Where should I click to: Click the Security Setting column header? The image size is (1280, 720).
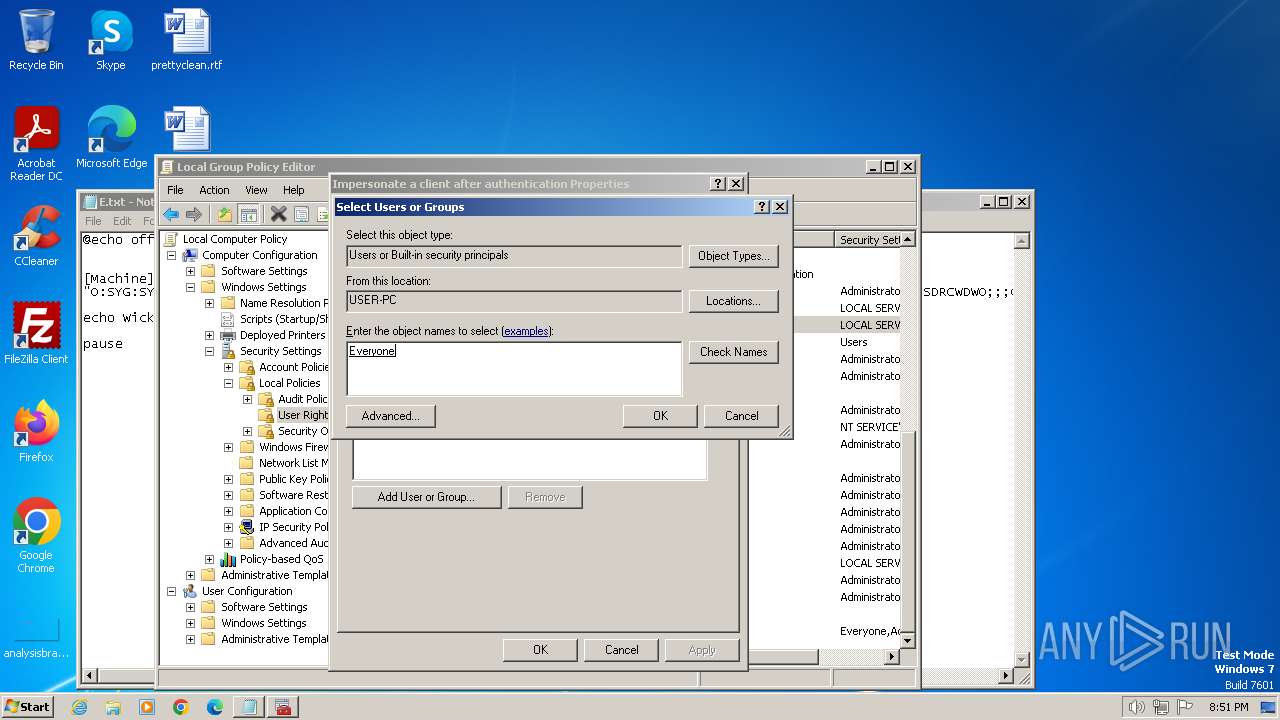[x=867, y=240]
